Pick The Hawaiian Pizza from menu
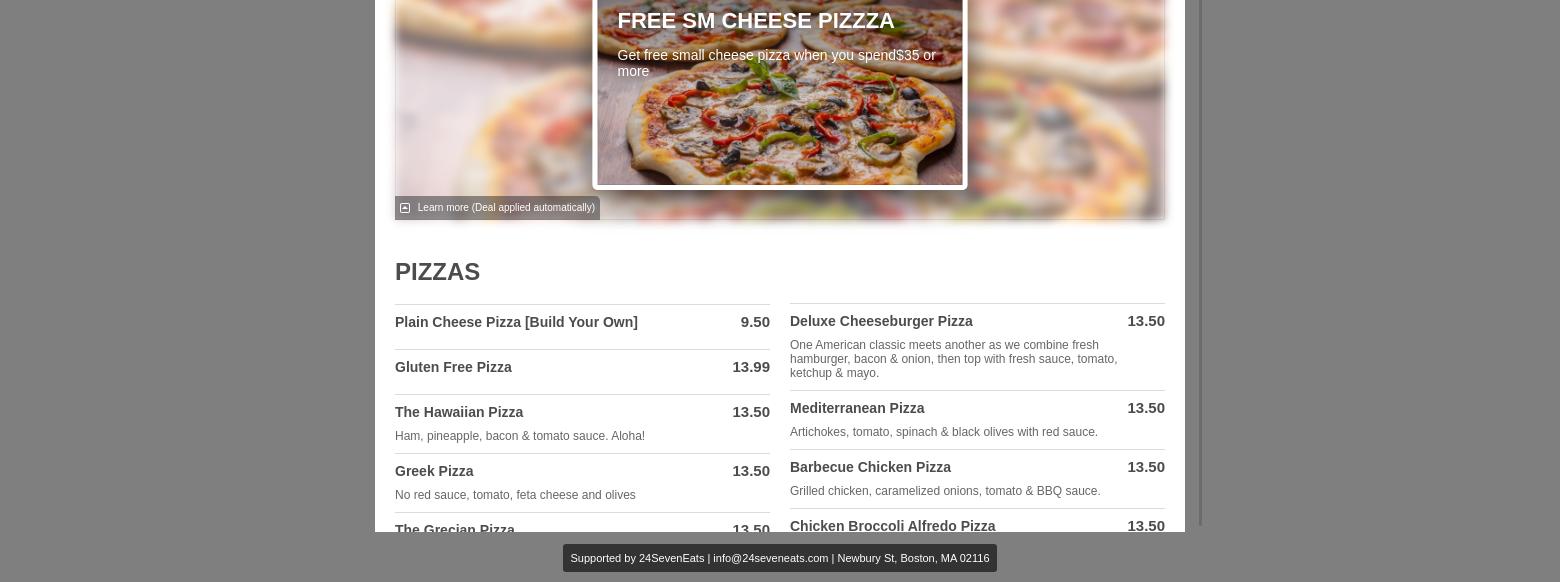Image resolution: width=1560 pixels, height=582 pixels. point(459,412)
